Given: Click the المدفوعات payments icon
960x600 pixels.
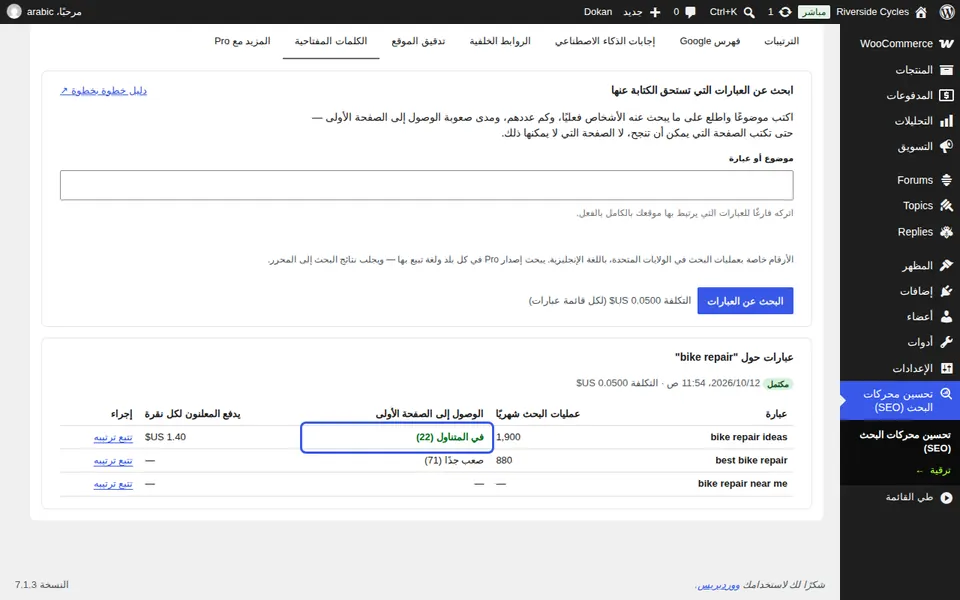Looking at the screenshot, I should [x=947, y=96].
